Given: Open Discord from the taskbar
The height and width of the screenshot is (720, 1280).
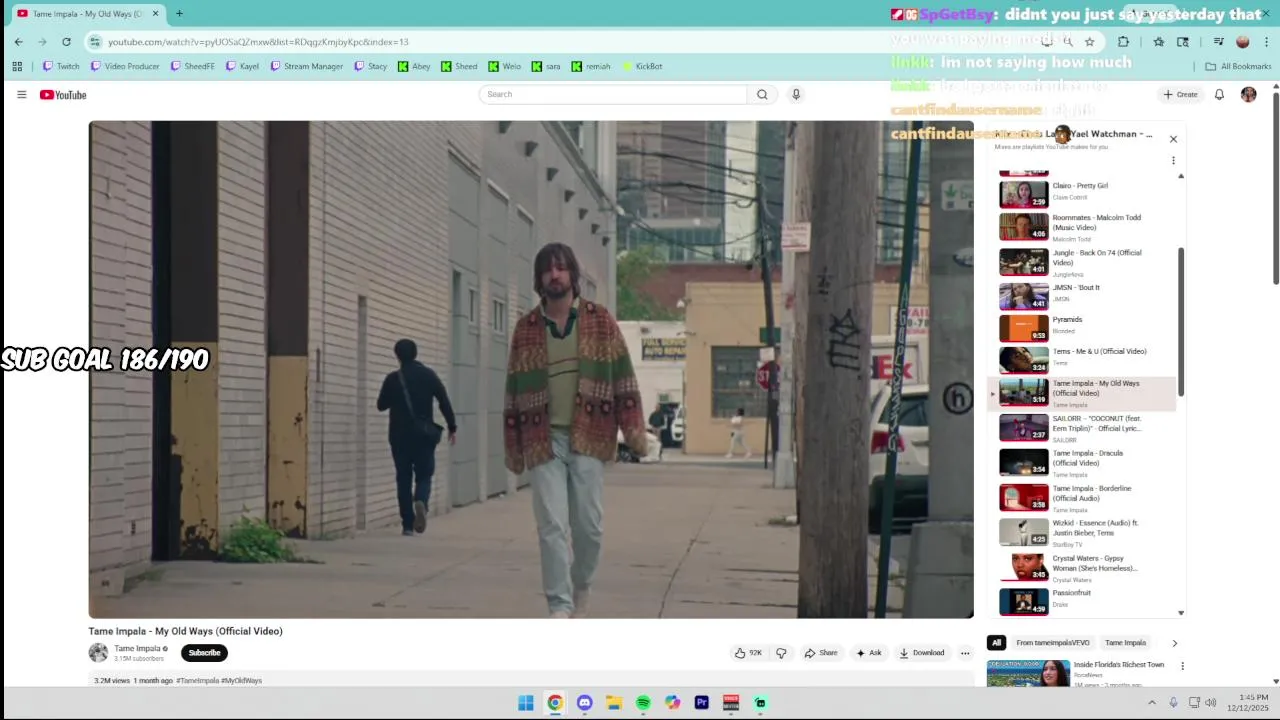Looking at the screenshot, I should tap(584, 703).
